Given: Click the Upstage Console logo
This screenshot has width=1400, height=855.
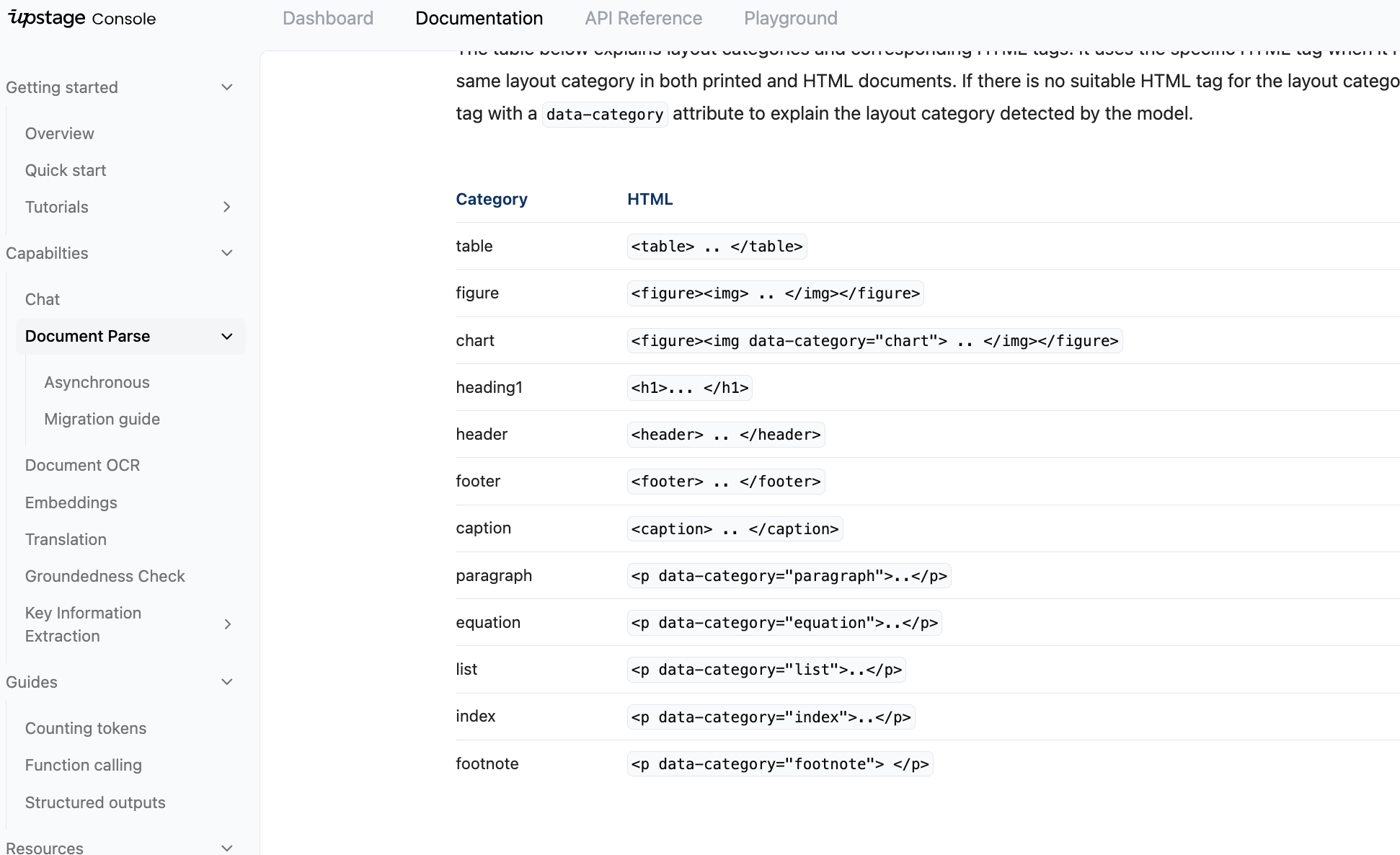Looking at the screenshot, I should [x=81, y=18].
